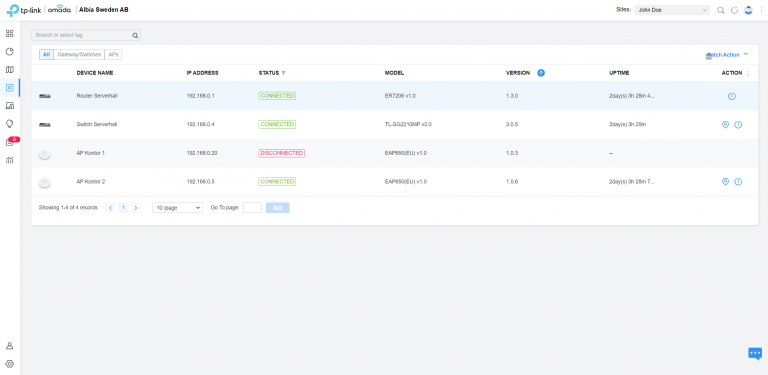The height and width of the screenshot is (375, 768).
Task: Click the reboot icon for AP Kontor 2
Action: 738,182
